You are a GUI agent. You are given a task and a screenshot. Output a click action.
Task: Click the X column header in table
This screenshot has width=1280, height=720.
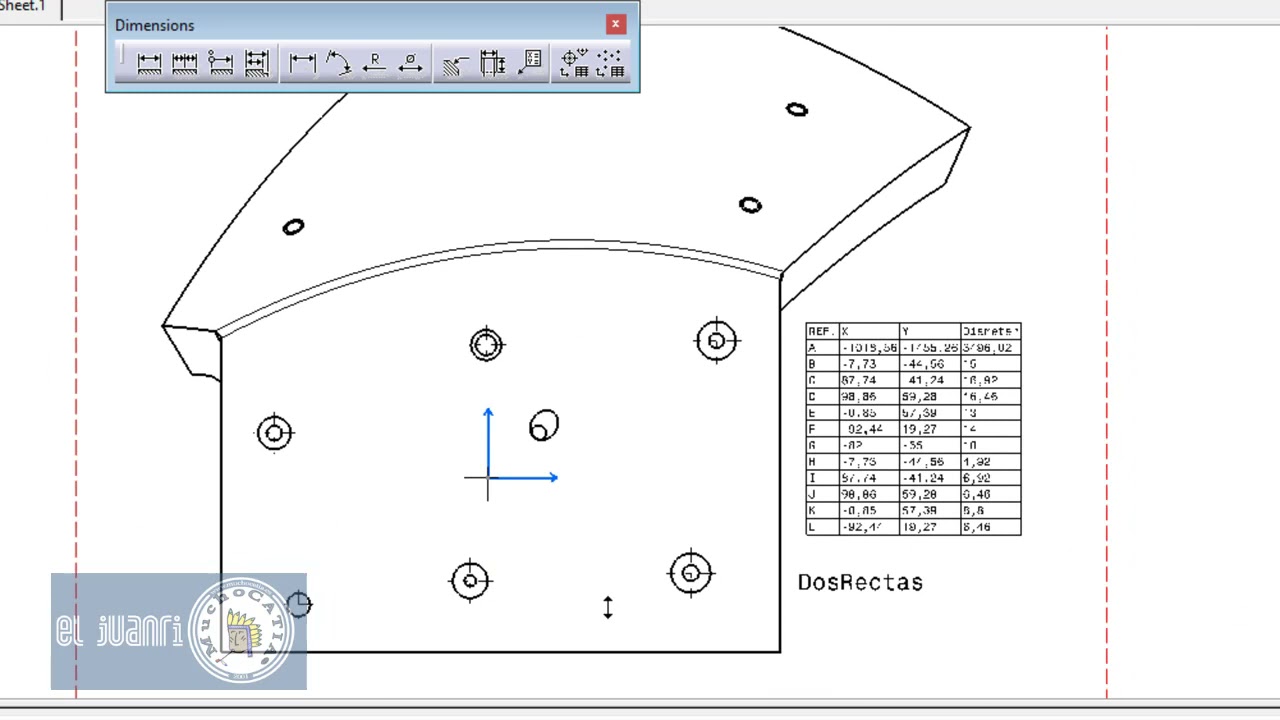pyautogui.click(x=869, y=331)
